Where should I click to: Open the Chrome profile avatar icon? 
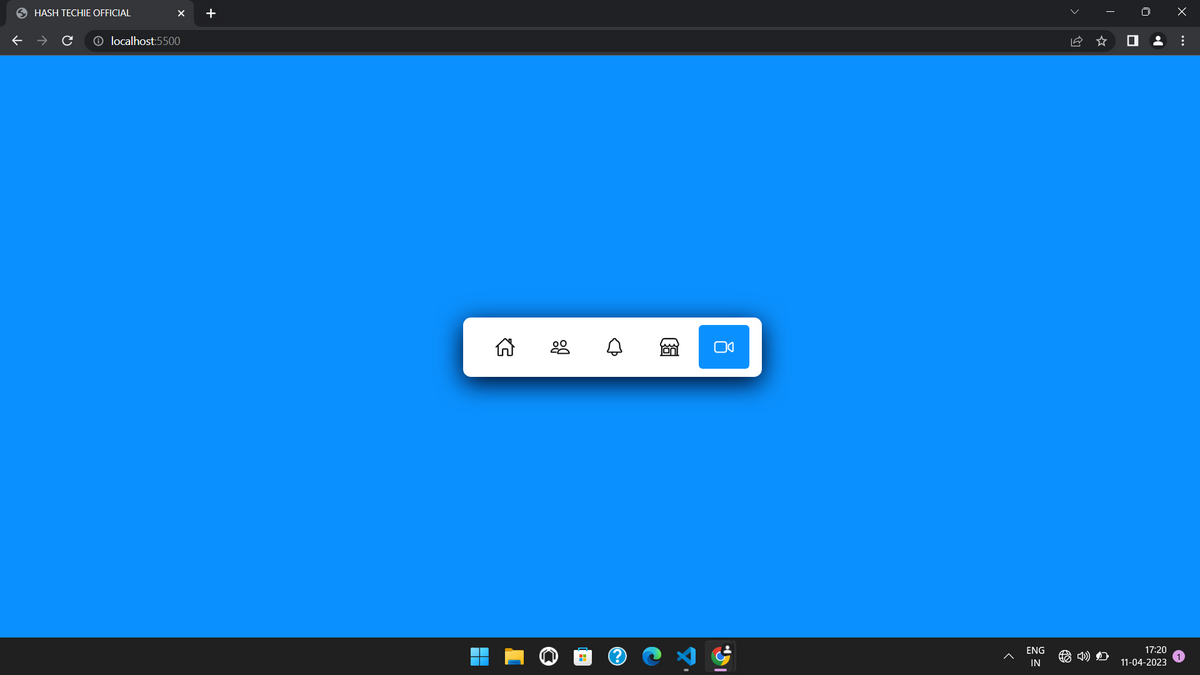click(1157, 42)
